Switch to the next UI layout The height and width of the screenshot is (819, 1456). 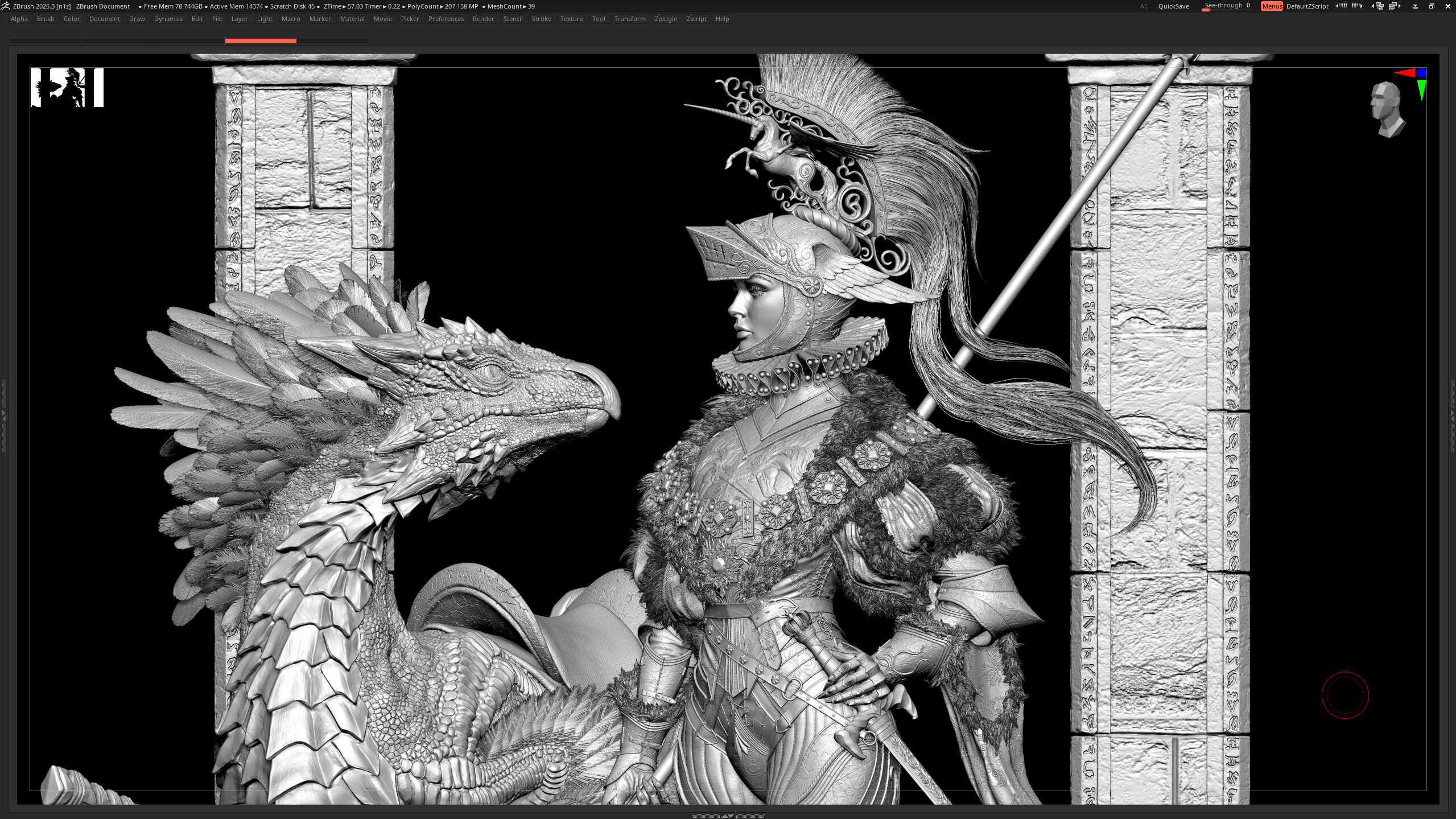point(1395,6)
